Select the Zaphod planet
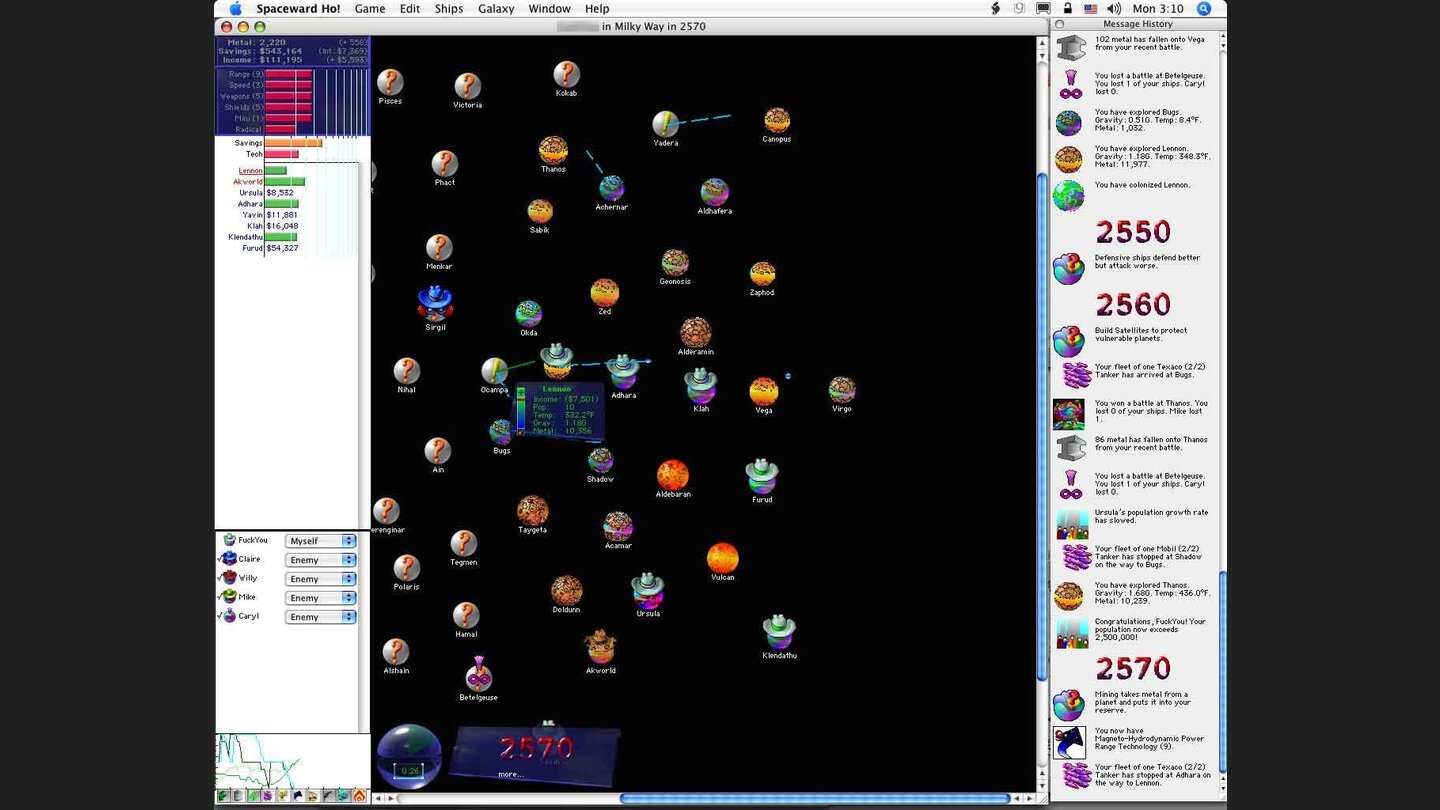 click(x=762, y=274)
